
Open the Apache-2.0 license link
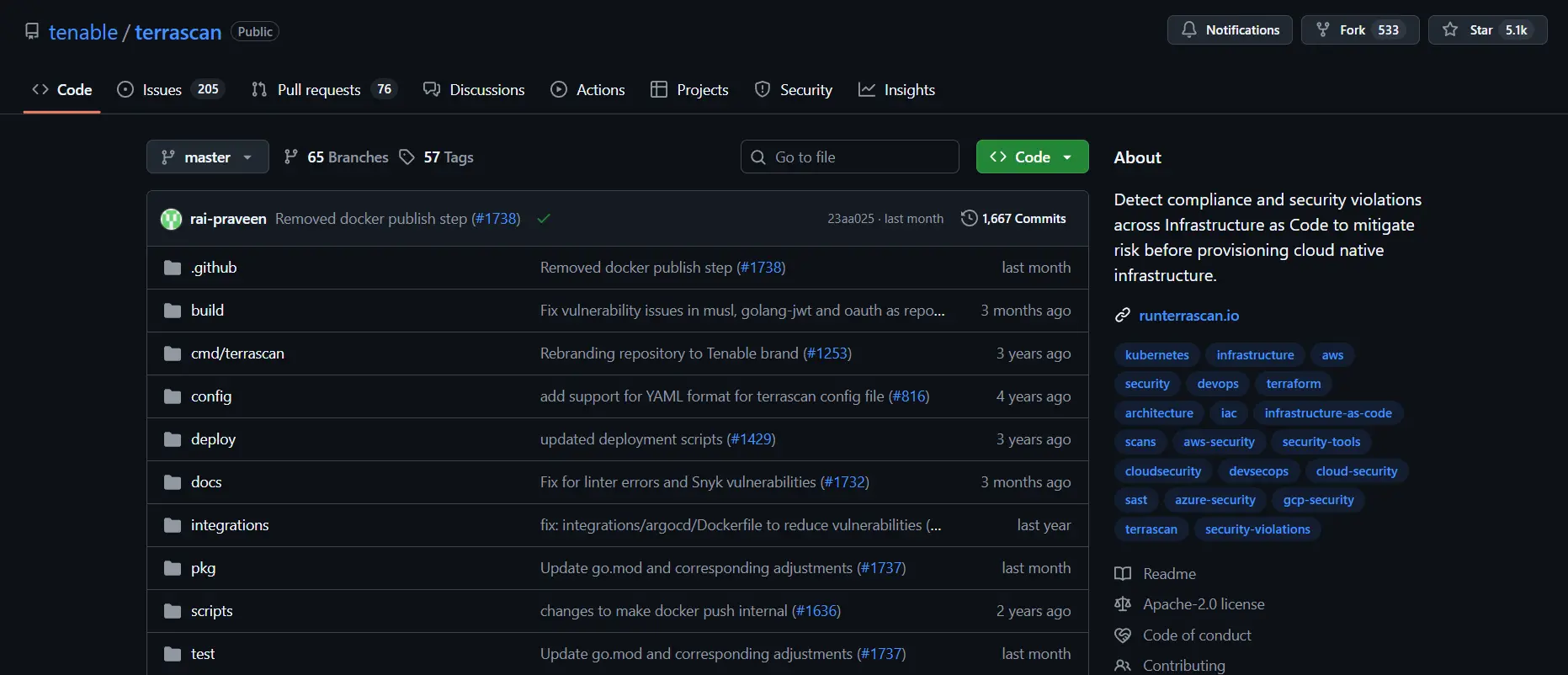click(x=1204, y=604)
